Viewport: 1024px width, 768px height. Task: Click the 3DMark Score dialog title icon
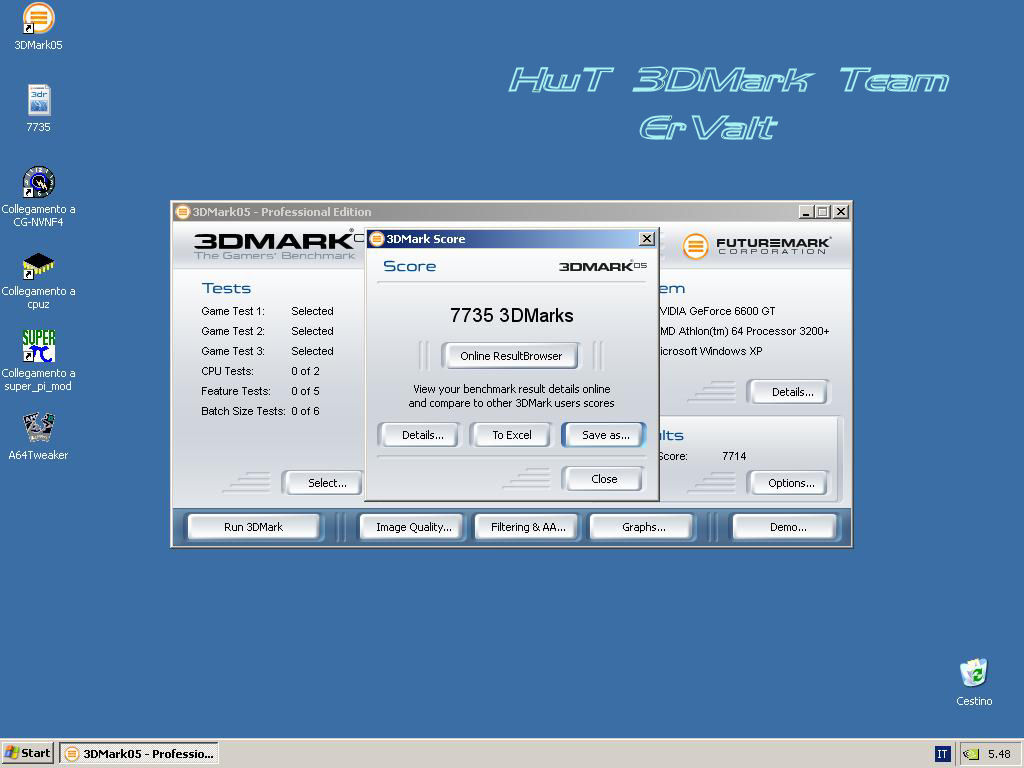pos(377,239)
